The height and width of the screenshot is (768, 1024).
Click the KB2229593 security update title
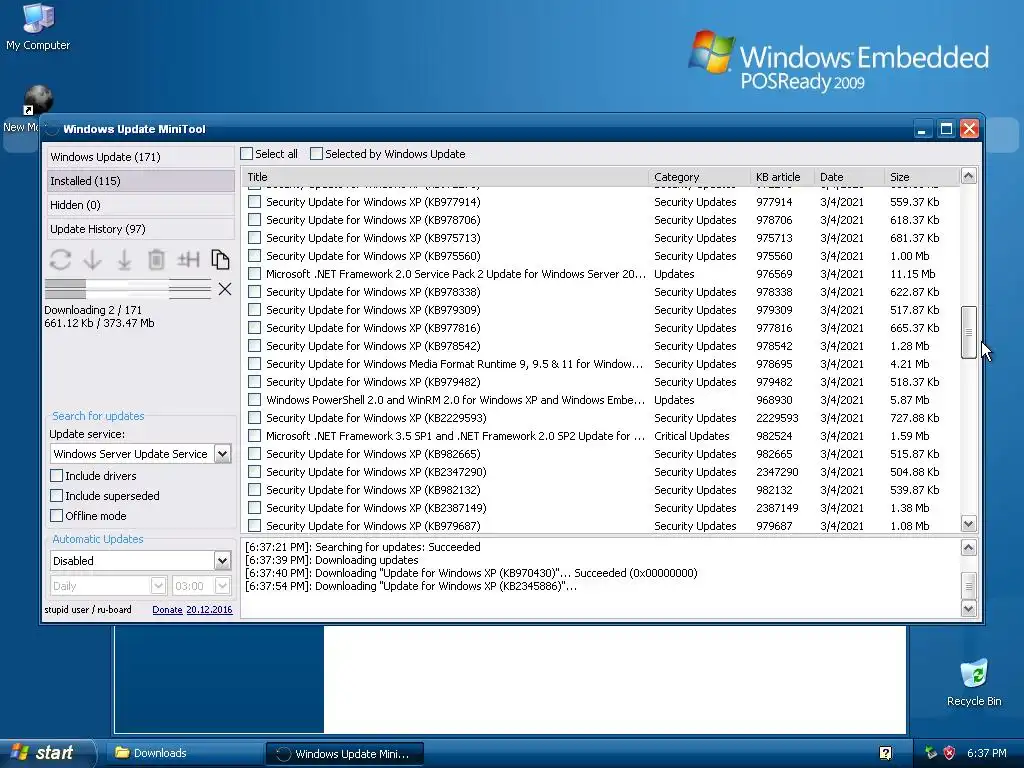tap(376, 418)
